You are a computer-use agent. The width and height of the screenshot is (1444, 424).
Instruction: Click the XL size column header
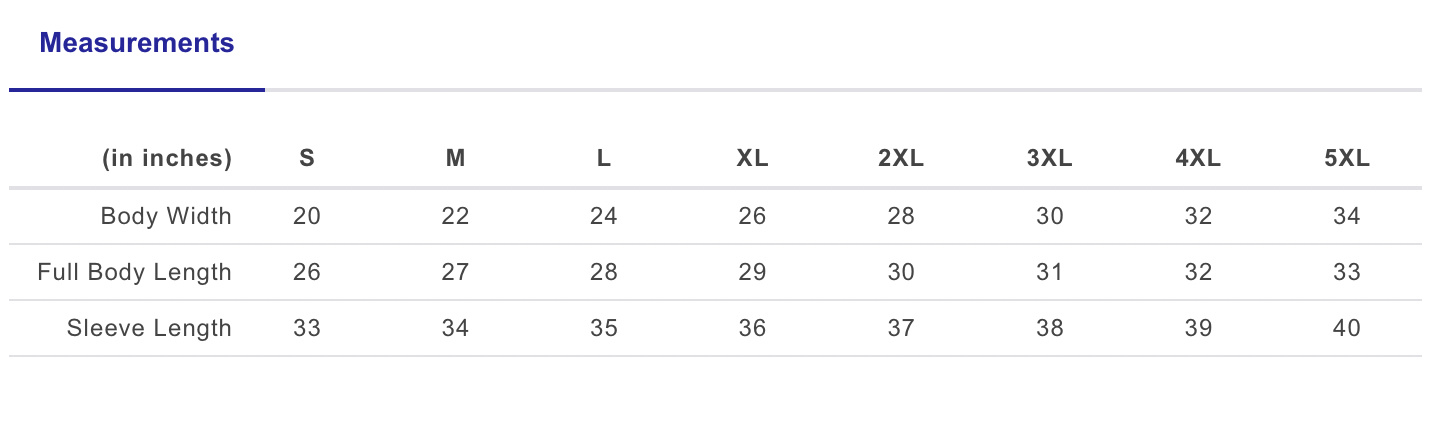752,158
